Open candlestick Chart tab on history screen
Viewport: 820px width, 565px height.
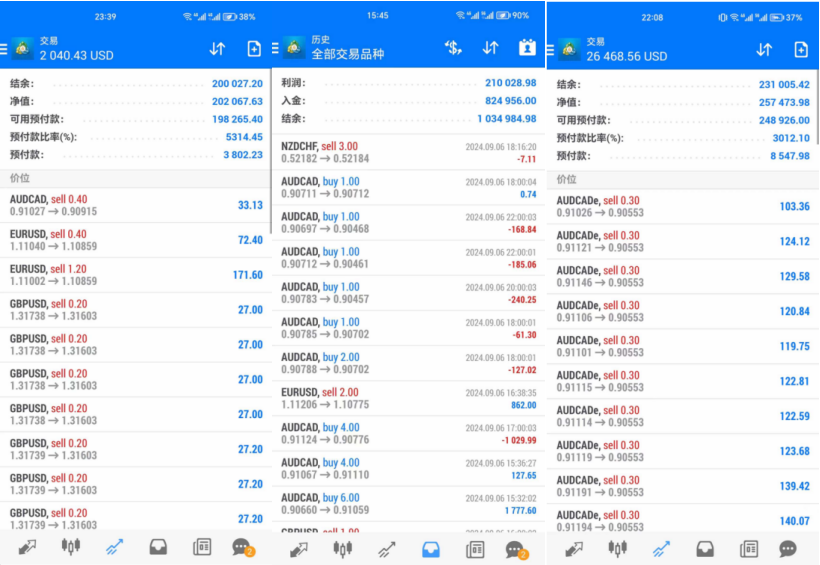[343, 549]
